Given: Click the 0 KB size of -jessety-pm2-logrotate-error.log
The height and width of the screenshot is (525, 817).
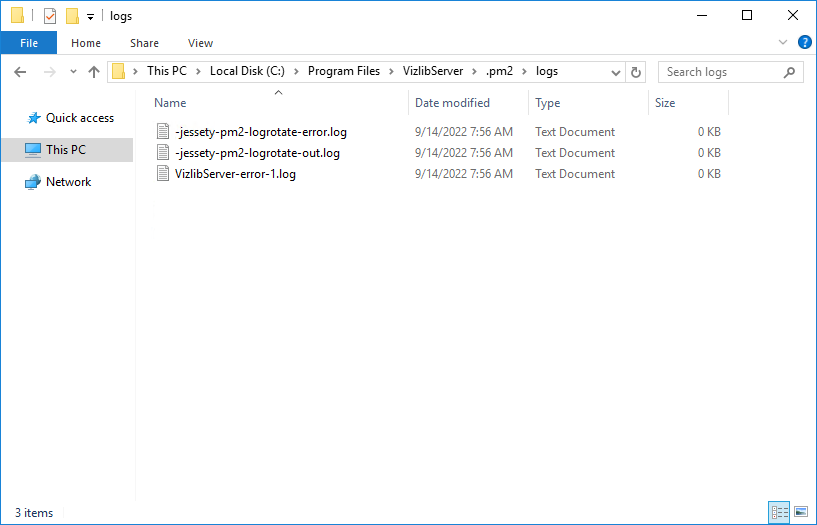Looking at the screenshot, I should click(709, 132).
